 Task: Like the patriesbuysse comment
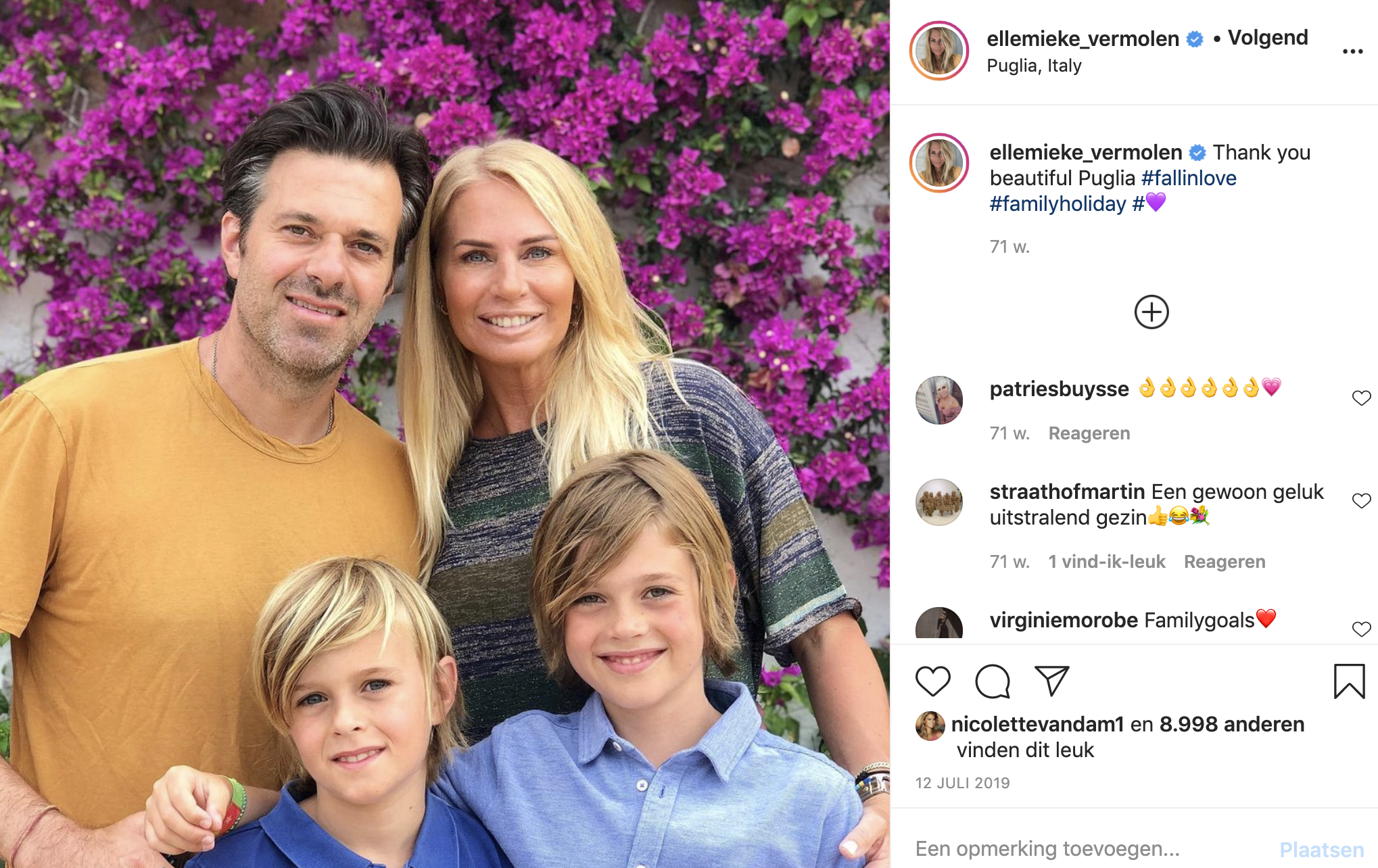point(1361,398)
